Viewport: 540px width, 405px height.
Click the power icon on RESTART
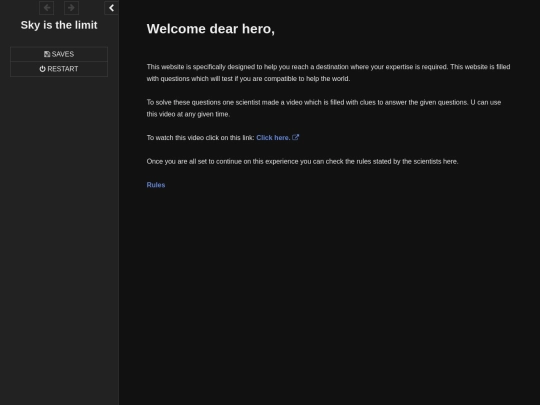[42, 69]
